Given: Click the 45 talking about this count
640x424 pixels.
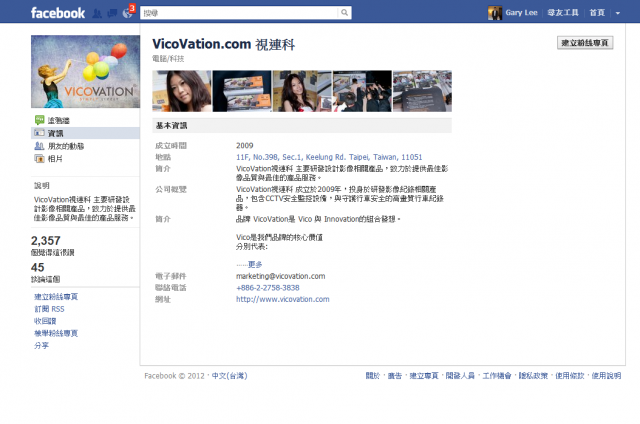Looking at the screenshot, I should click(38, 267).
